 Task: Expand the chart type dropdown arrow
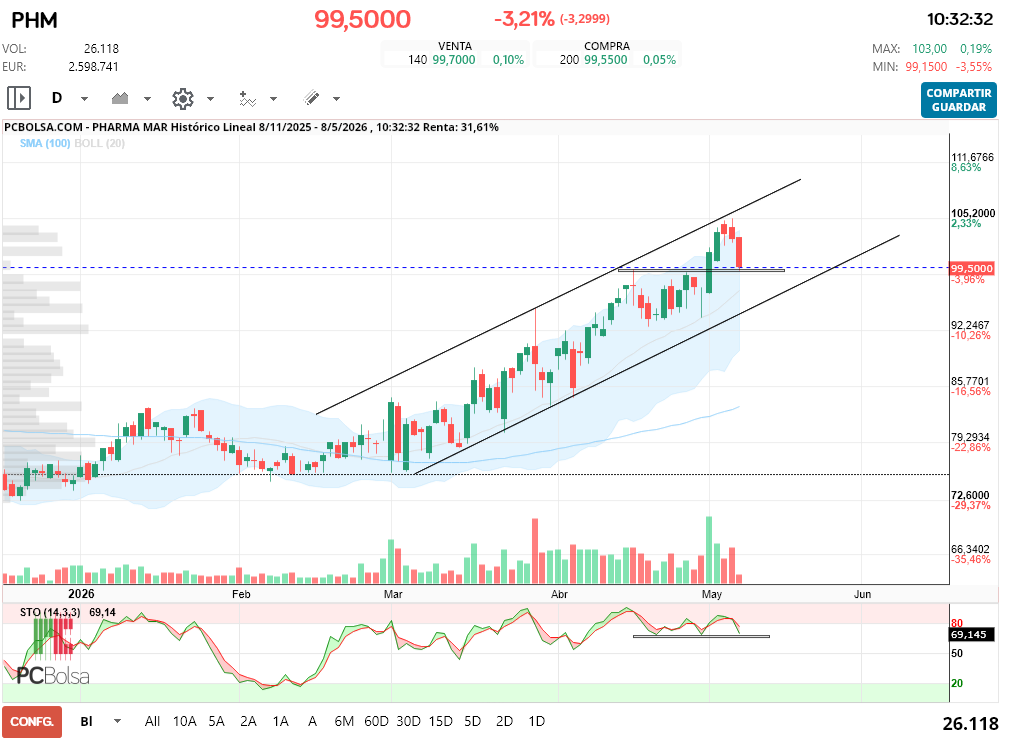(147, 99)
